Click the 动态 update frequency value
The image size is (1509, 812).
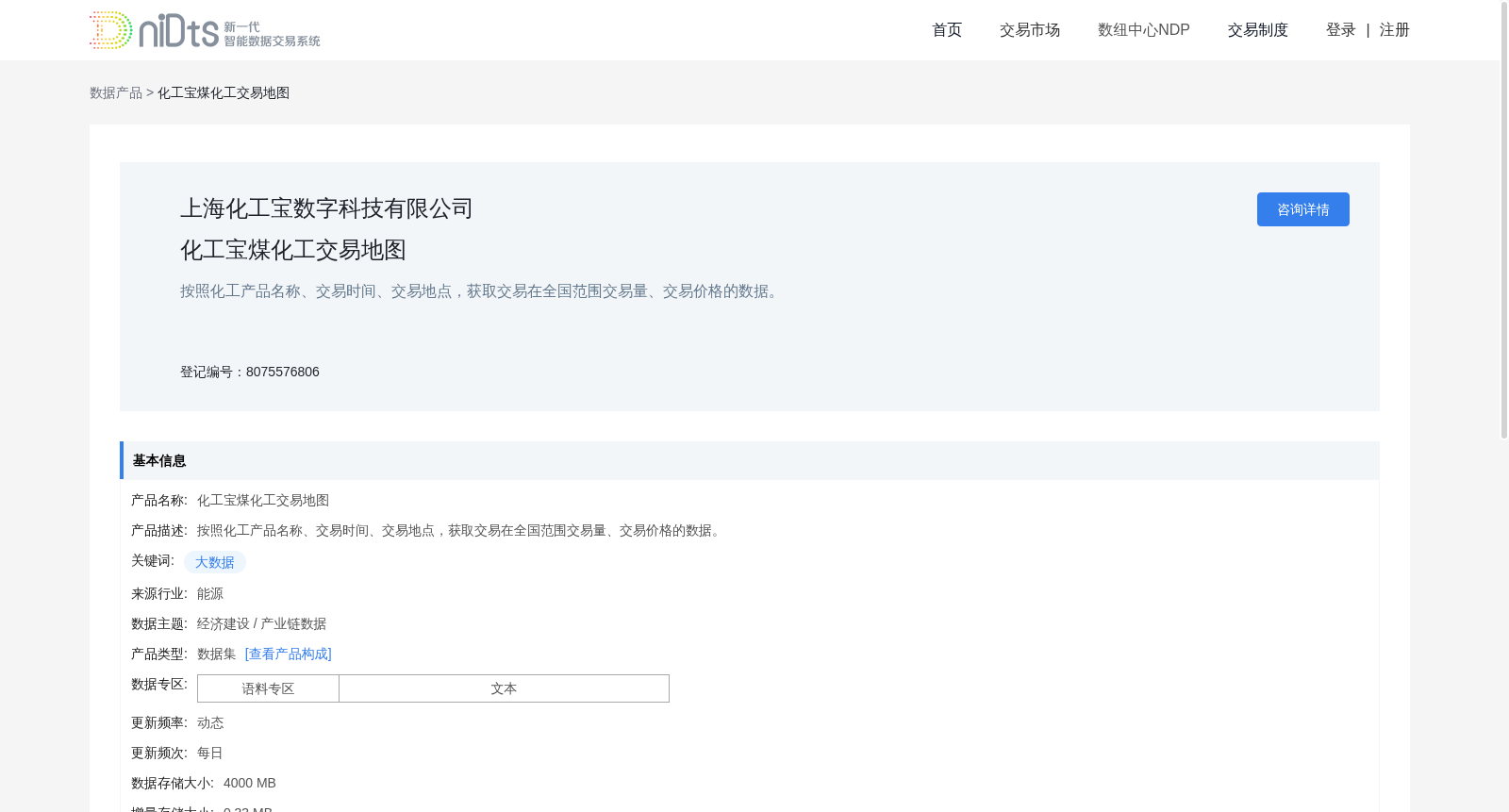(x=210, y=722)
